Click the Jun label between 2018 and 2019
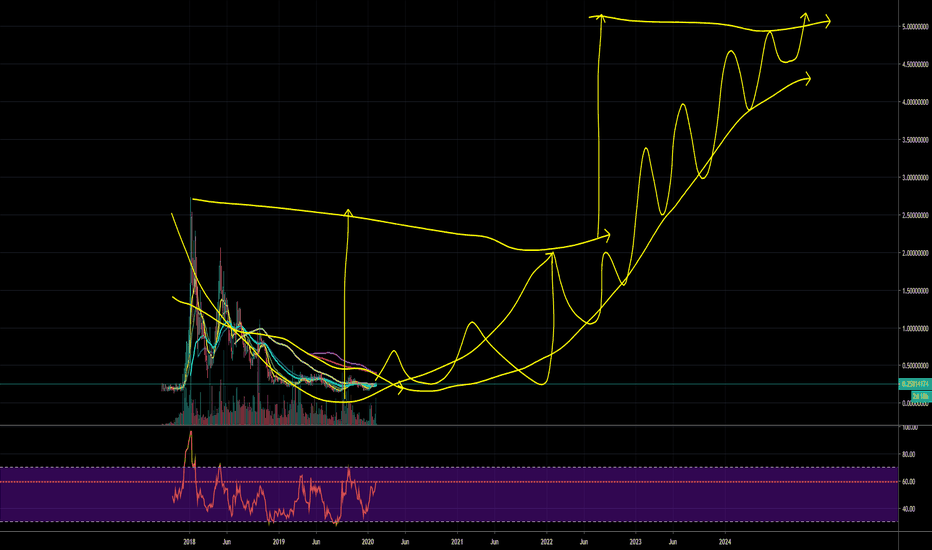 [x=226, y=542]
